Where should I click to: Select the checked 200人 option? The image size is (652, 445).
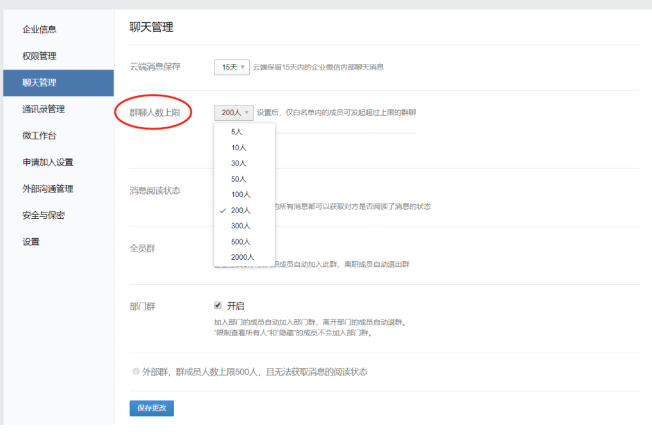(240, 210)
